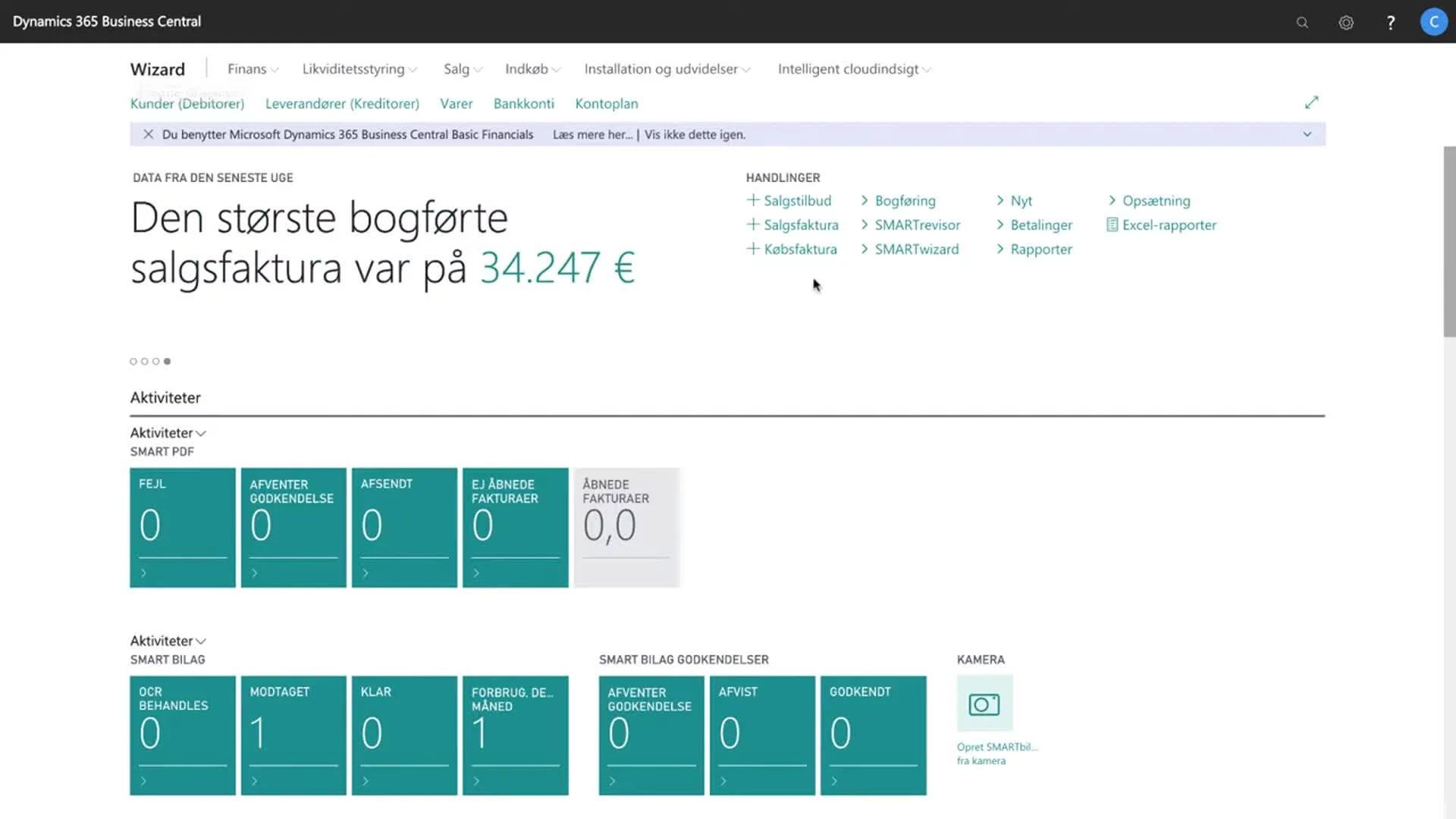Open Intelligent cloudindsigt menu

tap(855, 69)
